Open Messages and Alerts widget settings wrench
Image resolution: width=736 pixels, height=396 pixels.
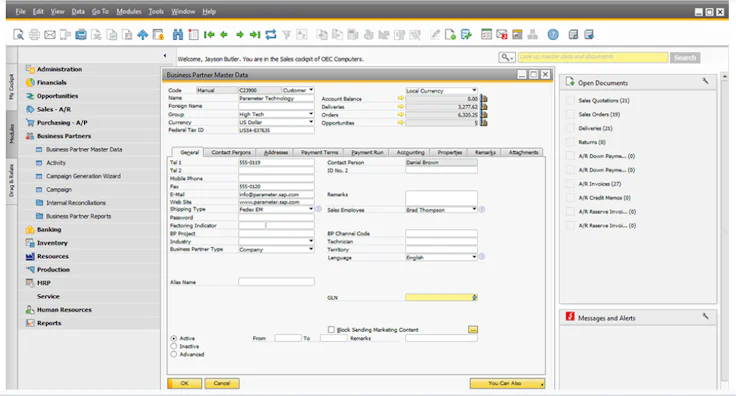point(705,316)
